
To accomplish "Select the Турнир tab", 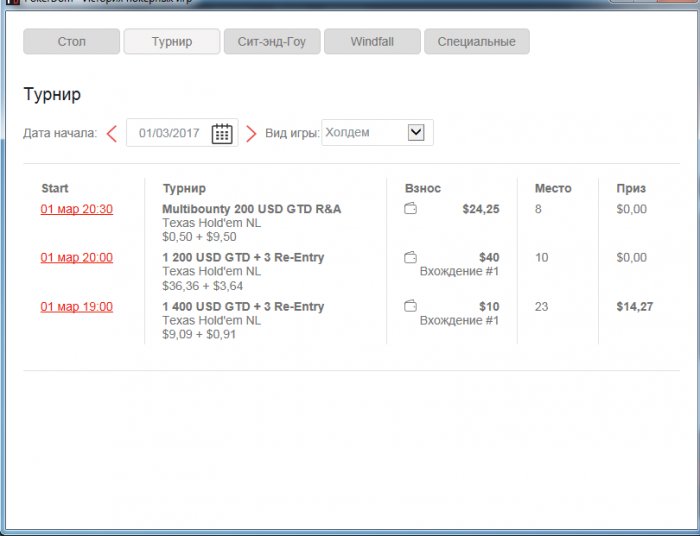I will tap(172, 42).
